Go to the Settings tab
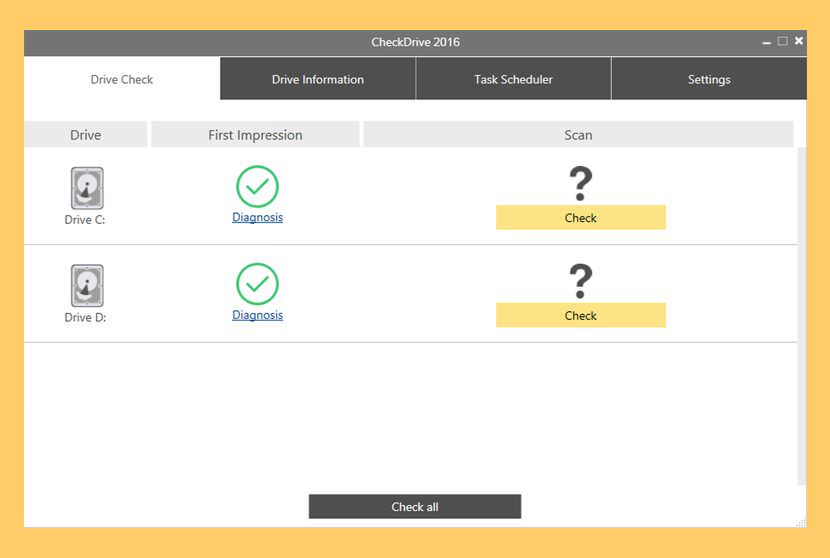 709,79
